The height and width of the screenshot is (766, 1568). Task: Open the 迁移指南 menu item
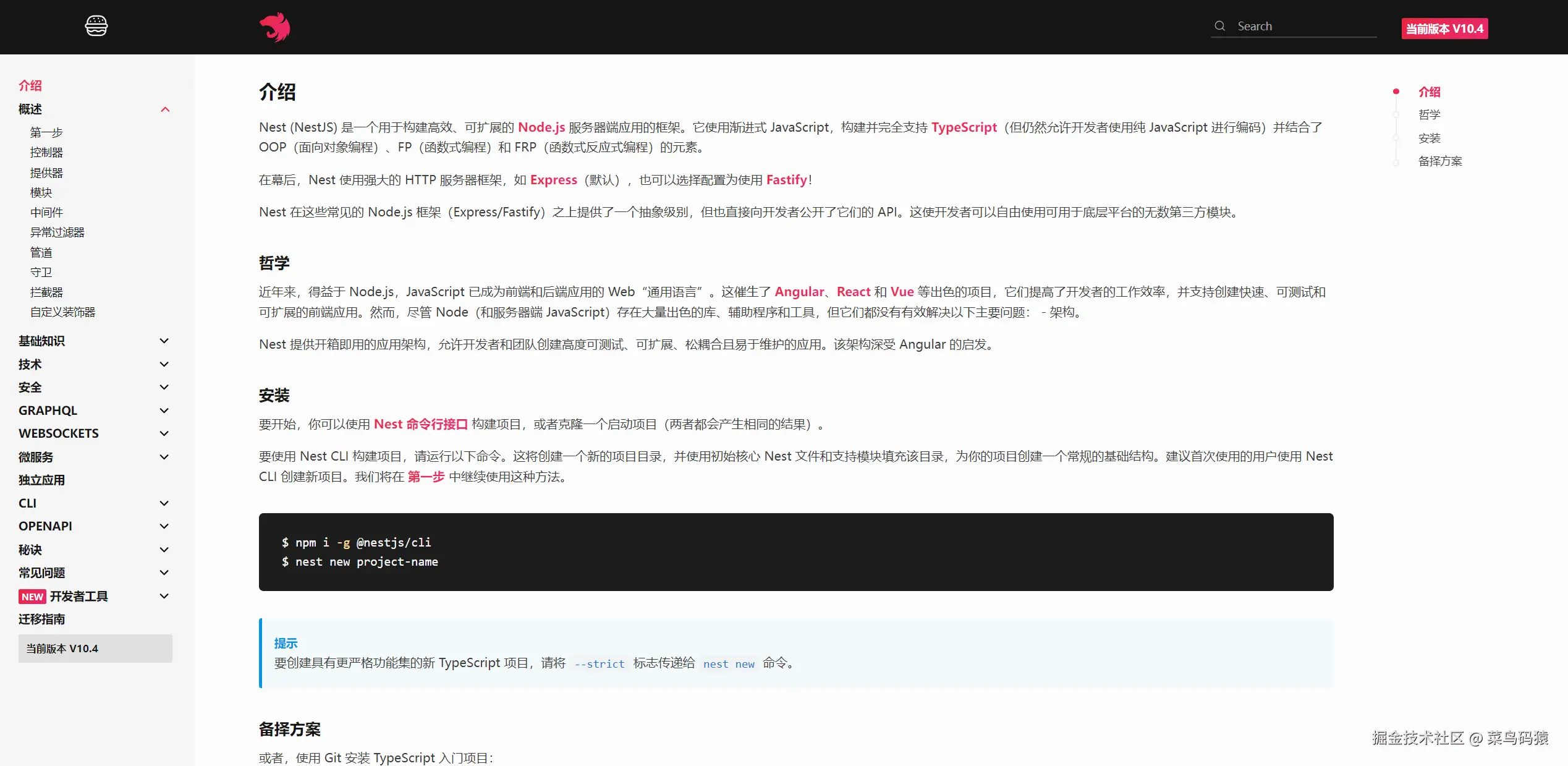(41, 619)
